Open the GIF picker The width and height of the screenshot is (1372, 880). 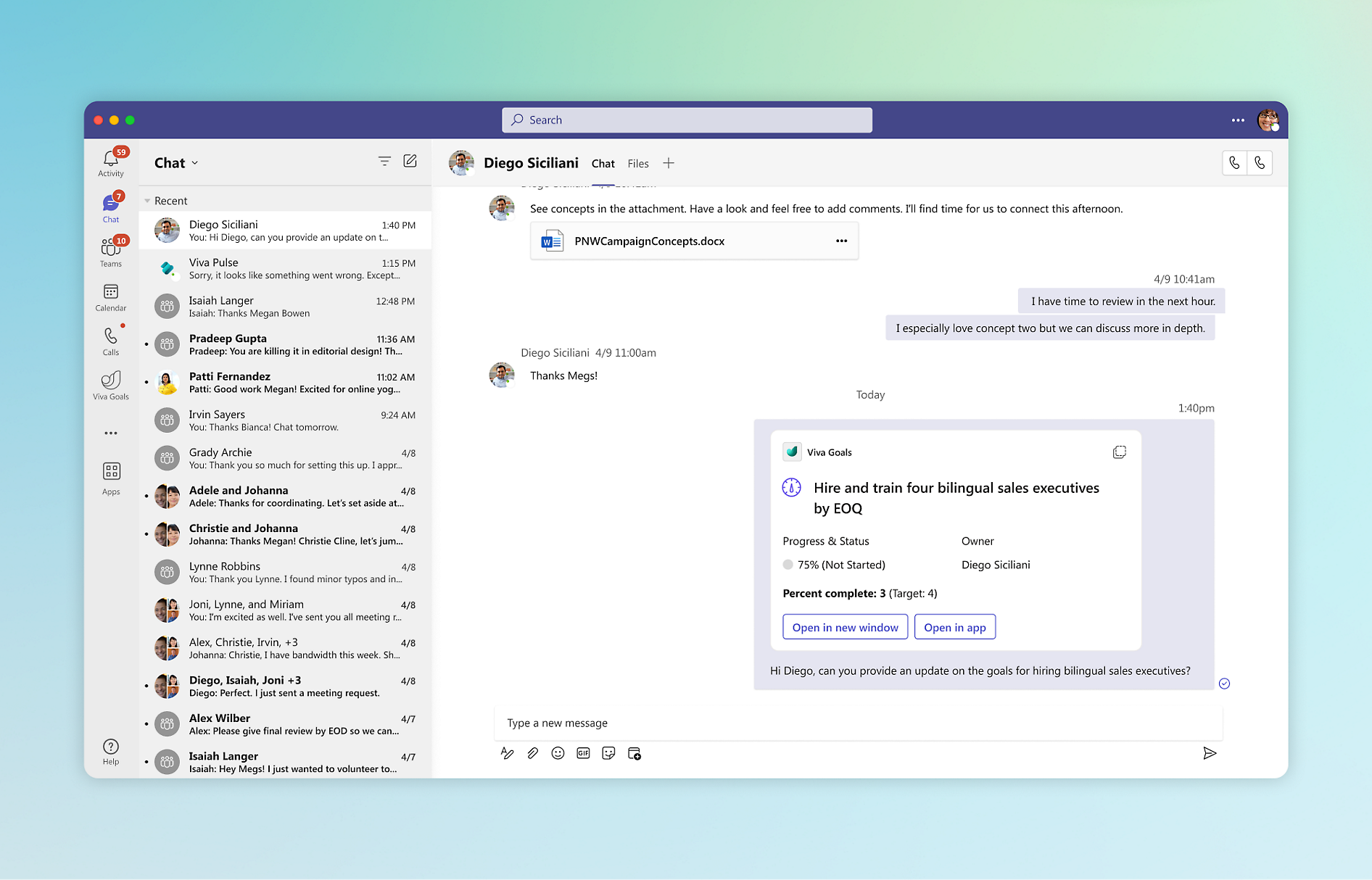583,753
